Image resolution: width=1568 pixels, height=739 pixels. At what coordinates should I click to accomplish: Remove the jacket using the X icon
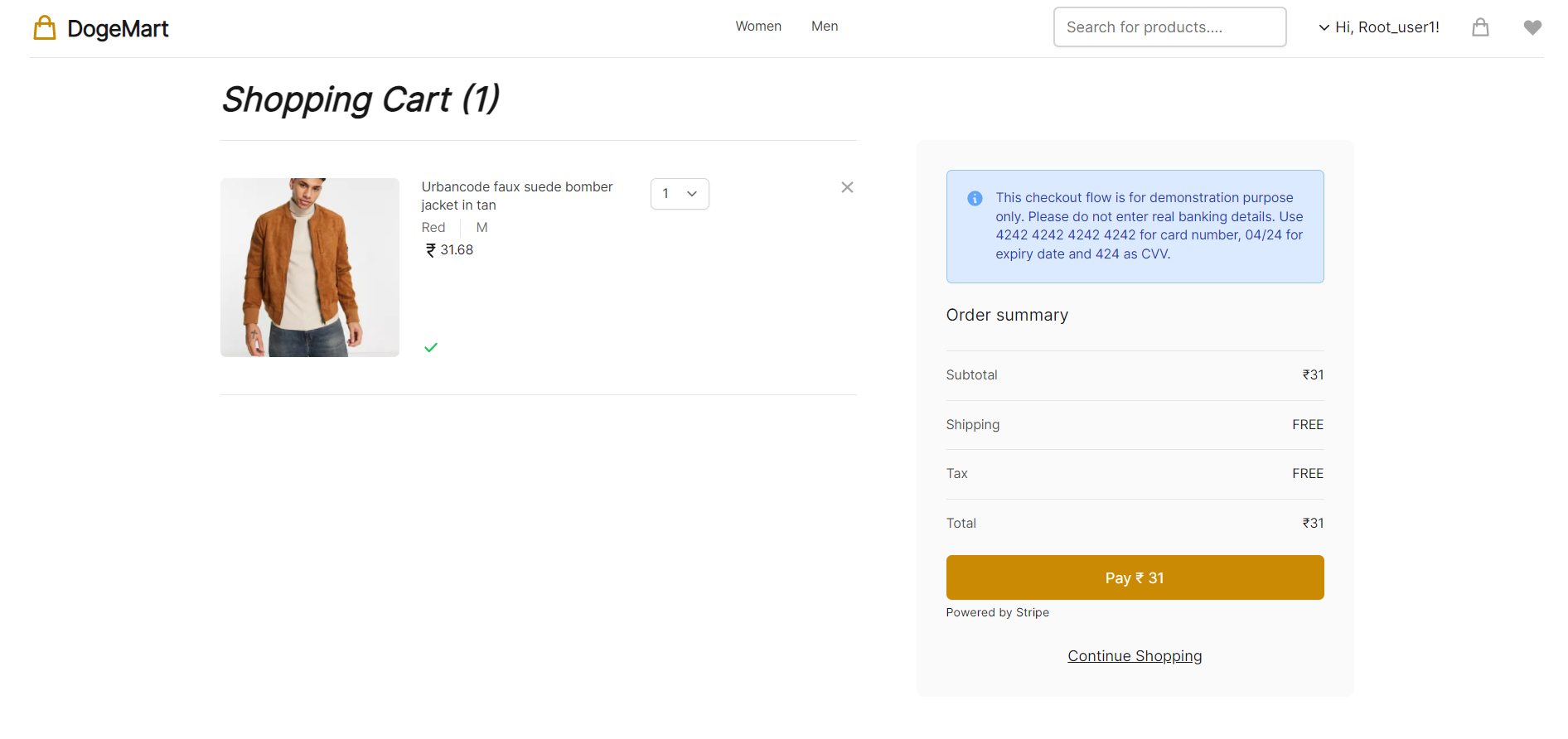pos(846,187)
